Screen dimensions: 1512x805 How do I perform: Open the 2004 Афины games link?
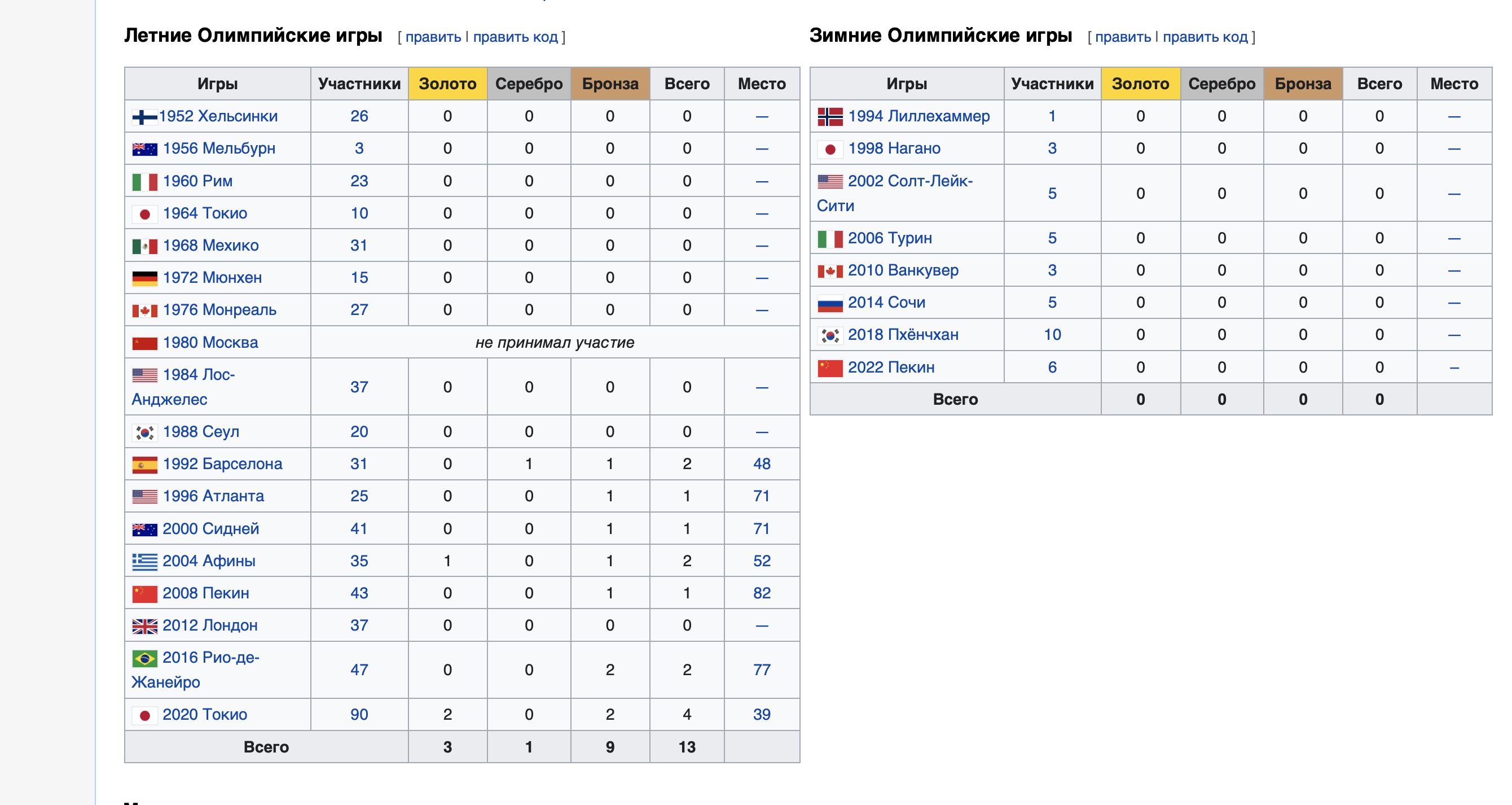[x=209, y=561]
